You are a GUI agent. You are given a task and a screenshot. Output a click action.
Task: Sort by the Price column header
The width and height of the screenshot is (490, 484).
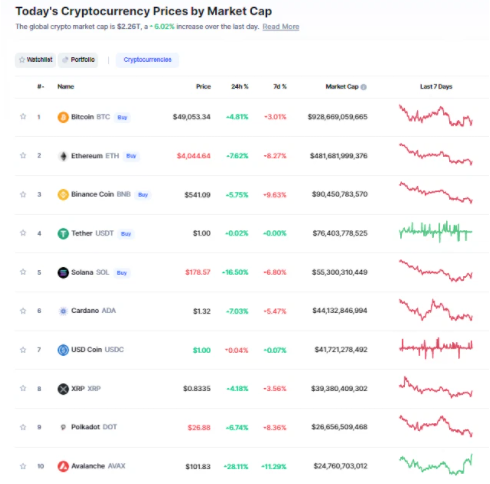click(203, 87)
